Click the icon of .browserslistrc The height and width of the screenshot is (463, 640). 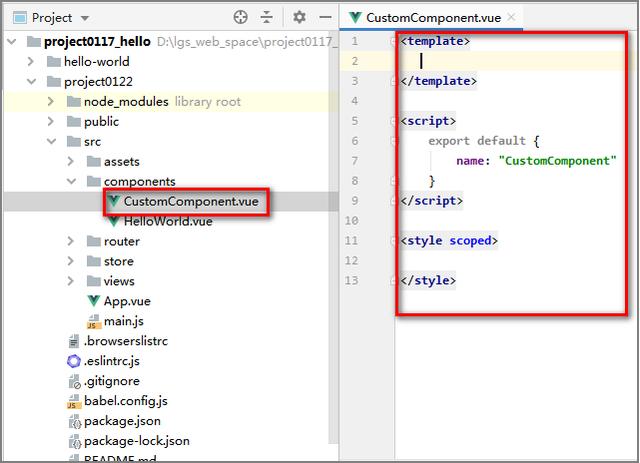(74, 341)
